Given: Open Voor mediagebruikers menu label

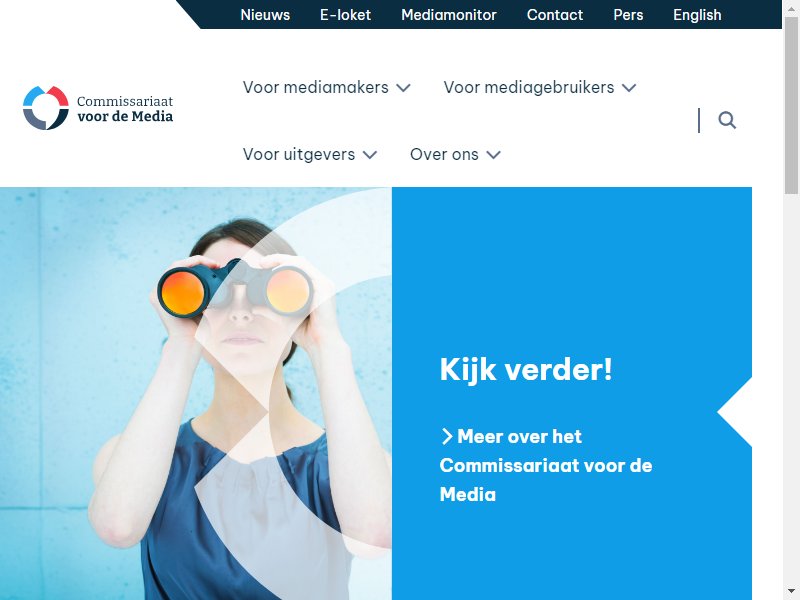Looking at the screenshot, I should 529,87.
